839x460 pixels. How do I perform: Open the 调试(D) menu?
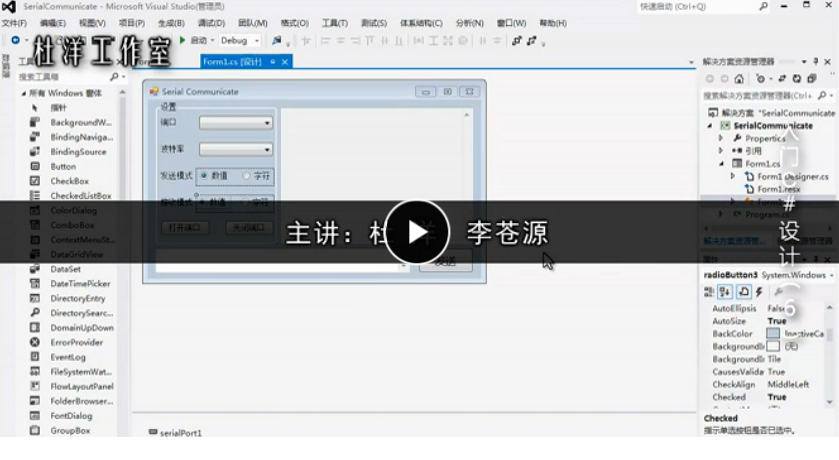pos(211,23)
